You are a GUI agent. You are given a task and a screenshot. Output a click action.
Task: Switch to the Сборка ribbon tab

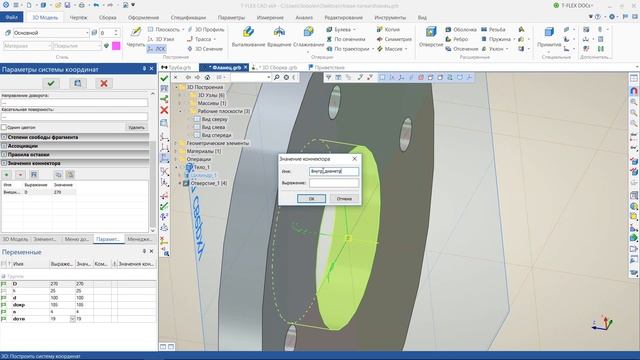pyautogui.click(x=108, y=18)
